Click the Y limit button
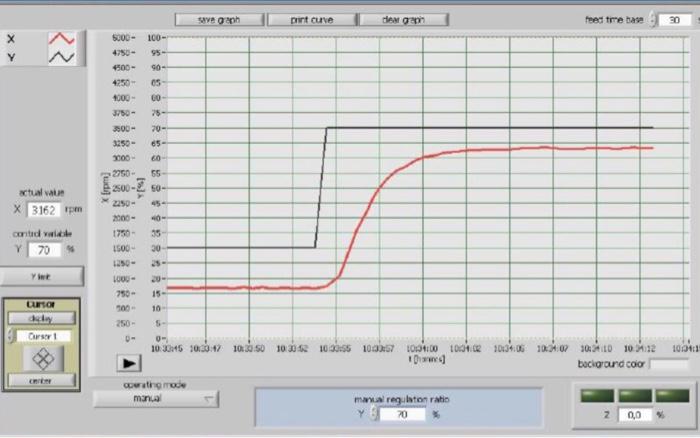This screenshot has width=700, height=438. [x=42, y=276]
